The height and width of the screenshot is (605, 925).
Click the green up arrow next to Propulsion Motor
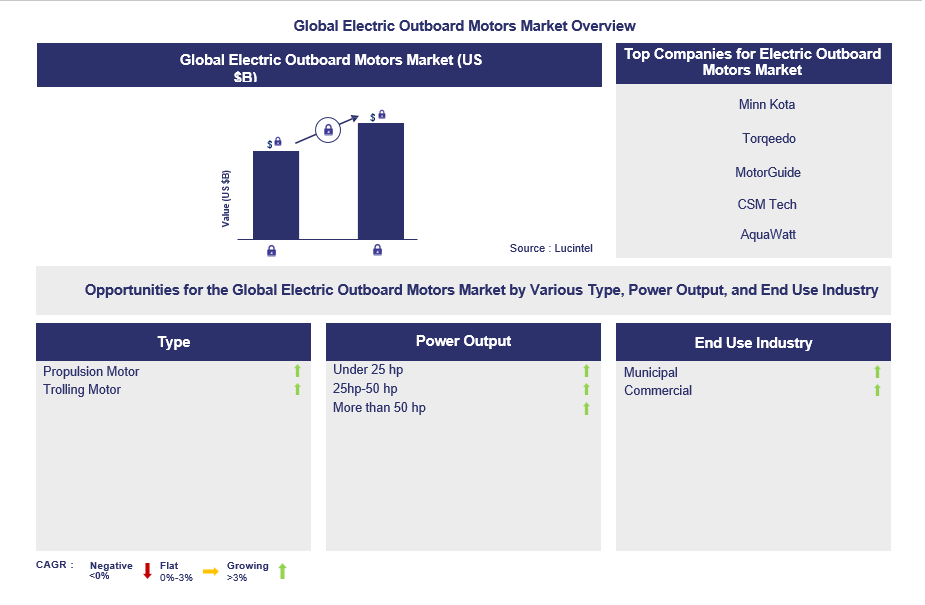(297, 371)
